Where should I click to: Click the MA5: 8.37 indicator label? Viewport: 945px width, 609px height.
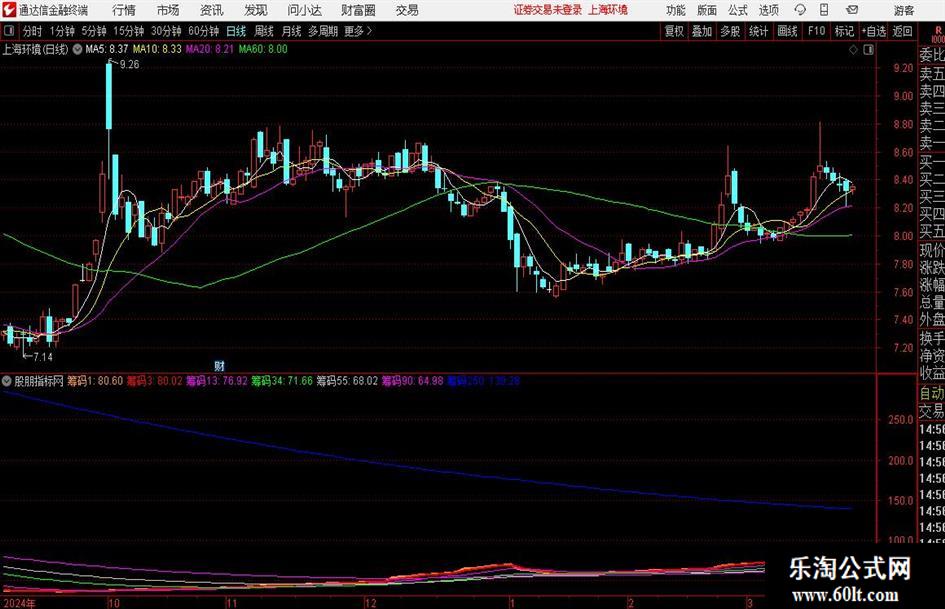tap(107, 49)
